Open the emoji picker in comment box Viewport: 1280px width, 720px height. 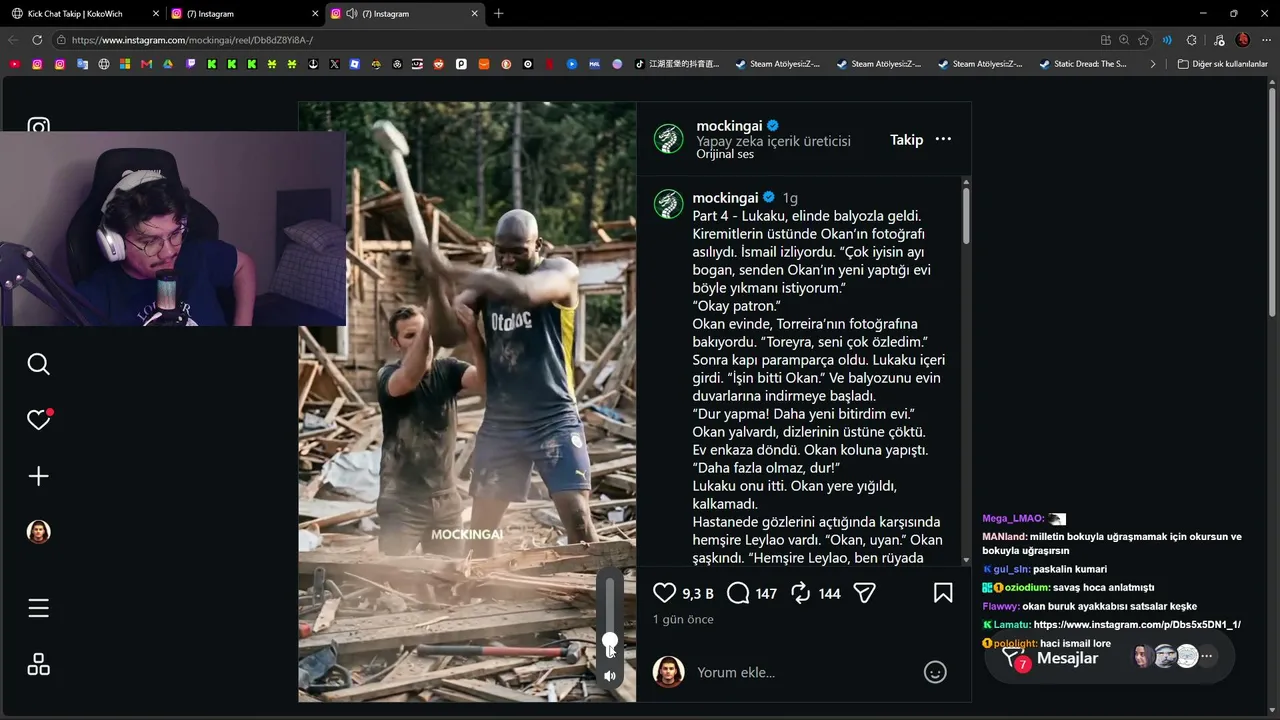935,672
